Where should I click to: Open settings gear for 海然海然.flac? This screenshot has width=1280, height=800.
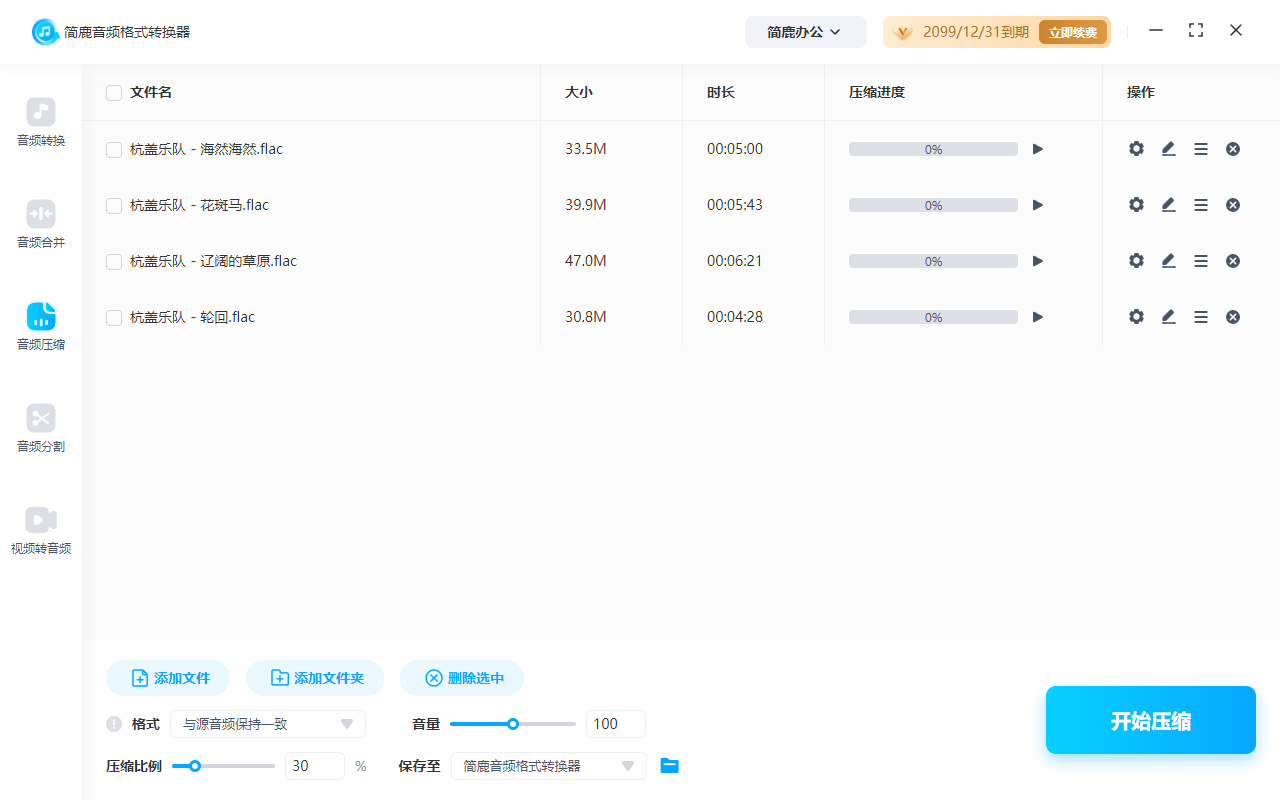1136,148
